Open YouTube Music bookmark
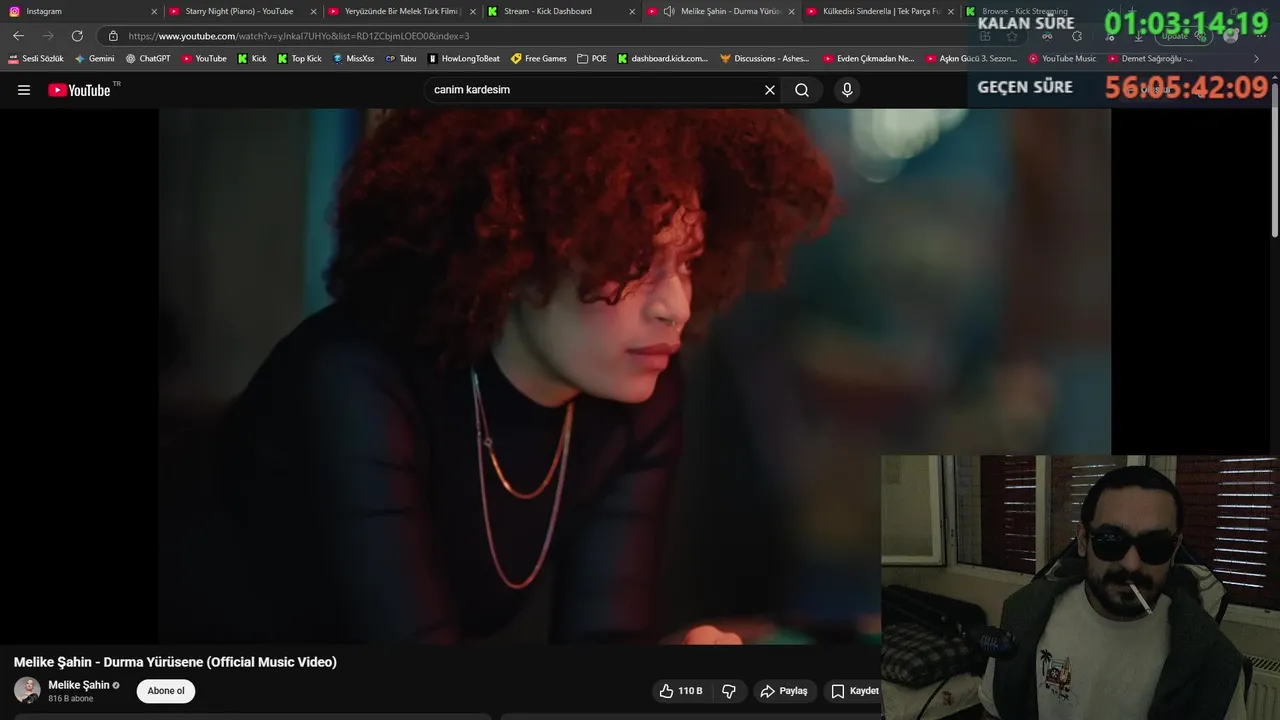This screenshot has width=1280, height=720. click(x=1062, y=59)
